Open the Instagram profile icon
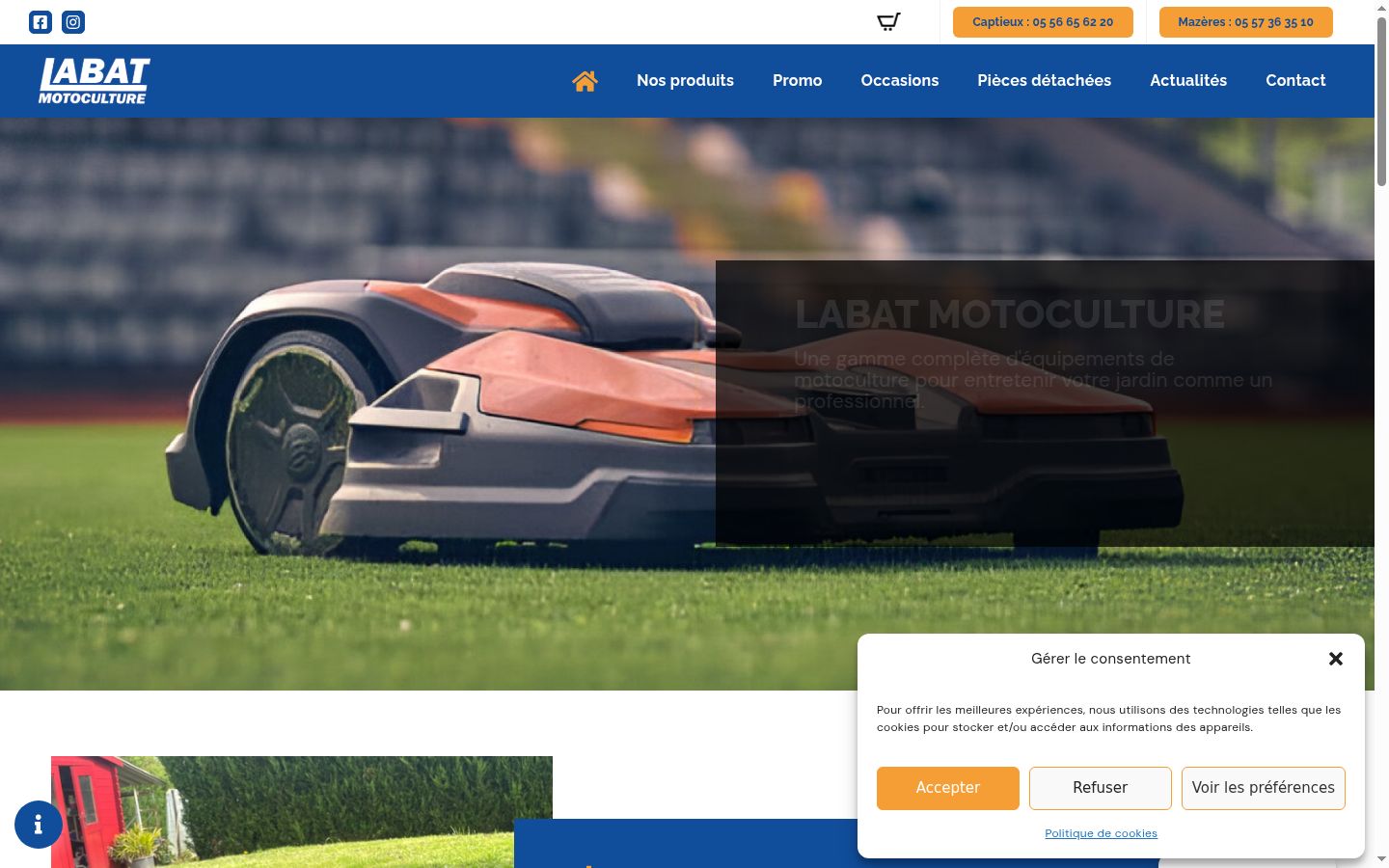1389x868 pixels. [73, 22]
